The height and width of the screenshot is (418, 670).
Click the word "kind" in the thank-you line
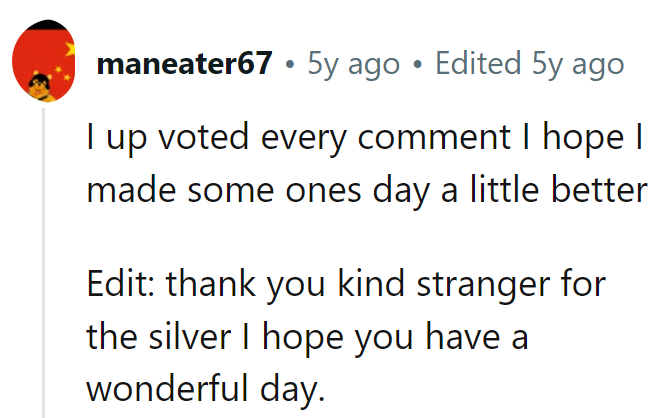click(371, 284)
